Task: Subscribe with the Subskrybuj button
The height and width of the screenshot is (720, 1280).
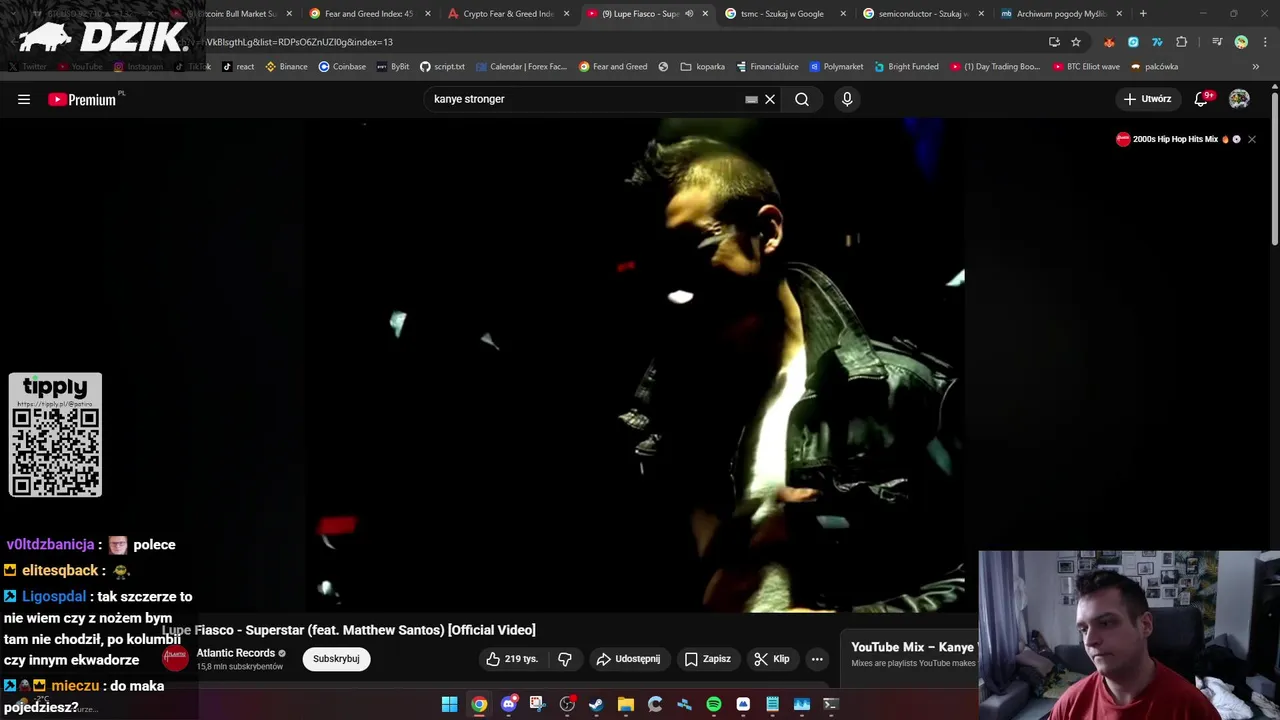Action: pyautogui.click(x=336, y=659)
